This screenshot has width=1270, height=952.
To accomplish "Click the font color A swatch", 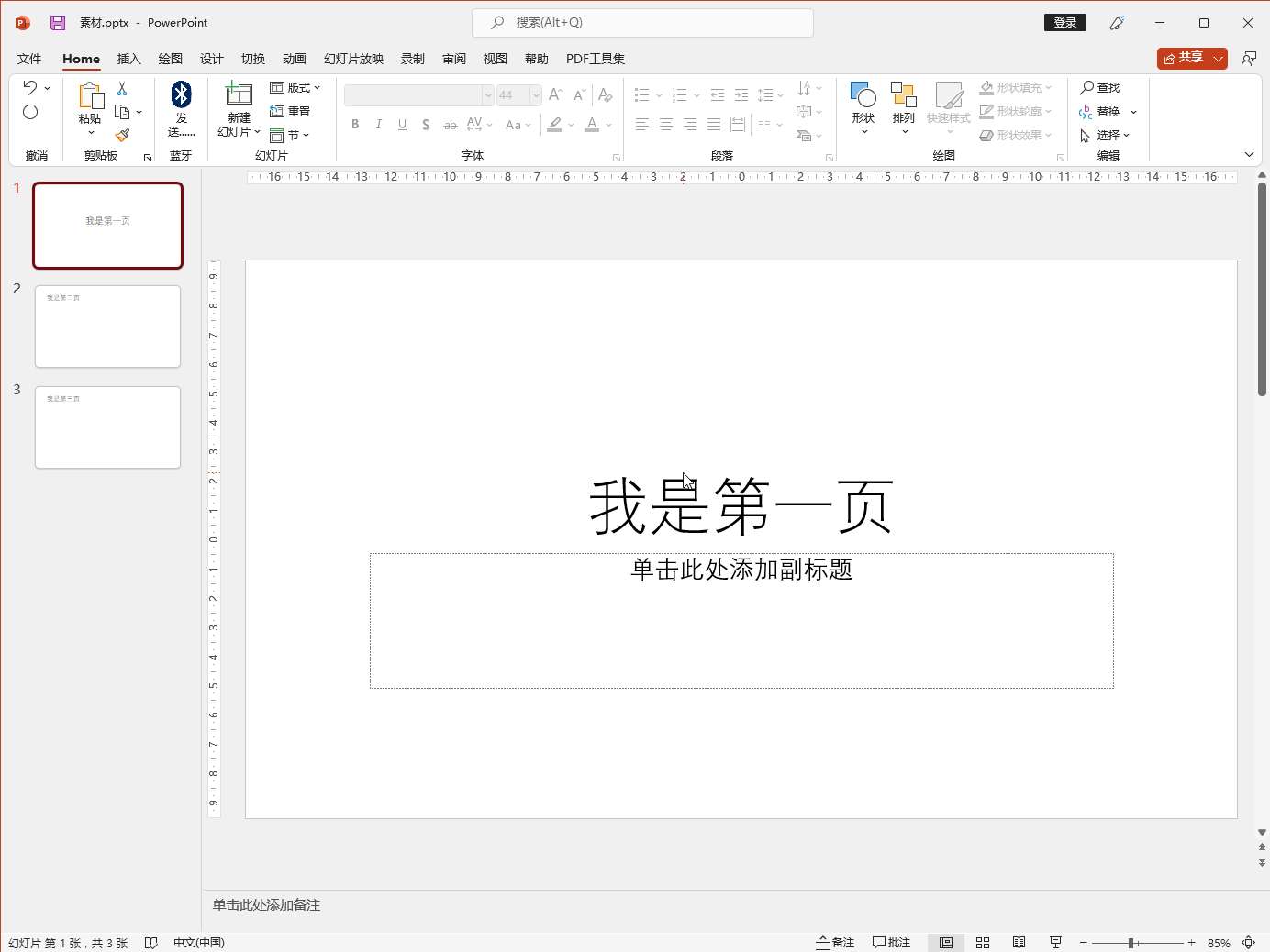I will click(592, 124).
